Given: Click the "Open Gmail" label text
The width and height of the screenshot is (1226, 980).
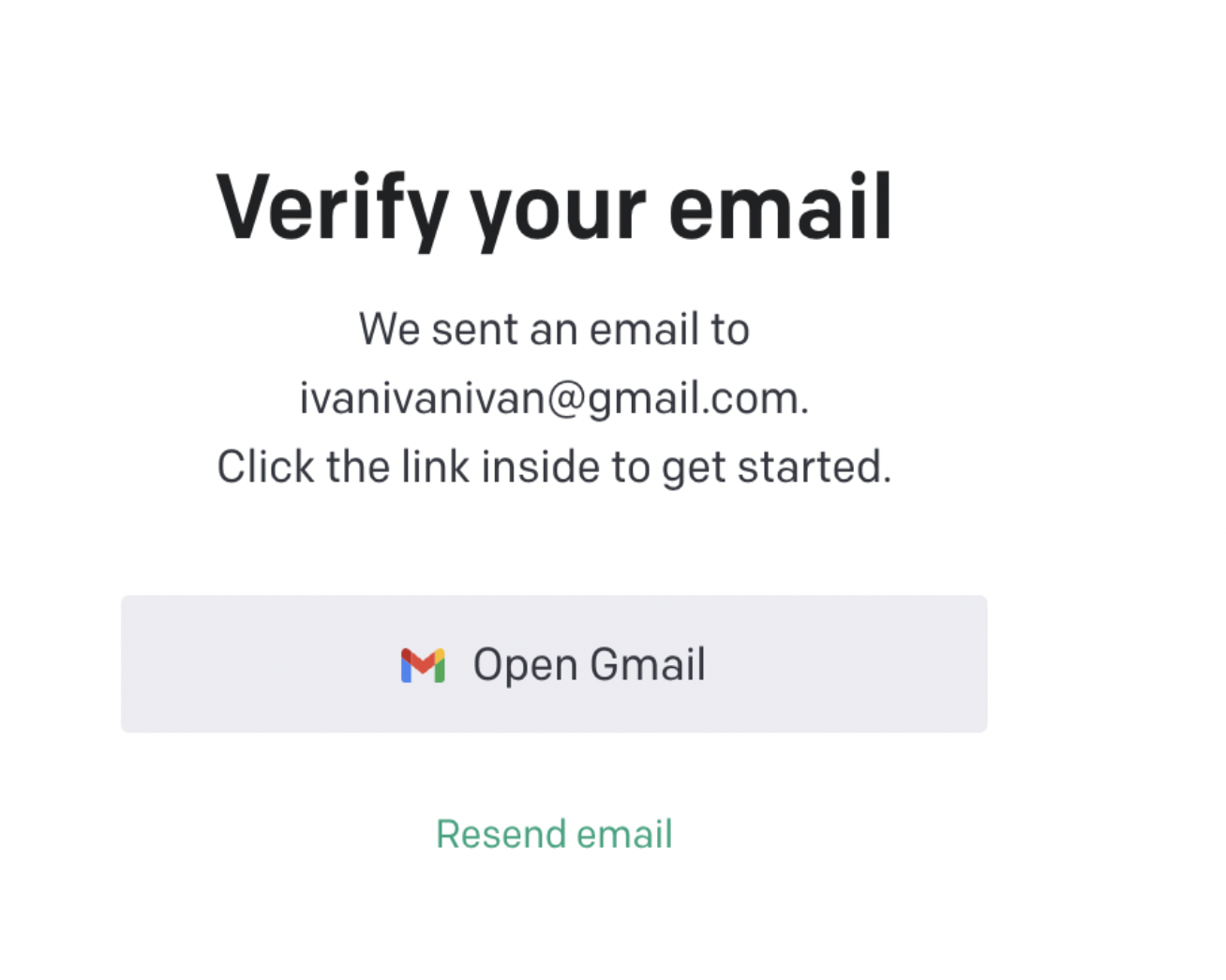Looking at the screenshot, I should 589,665.
